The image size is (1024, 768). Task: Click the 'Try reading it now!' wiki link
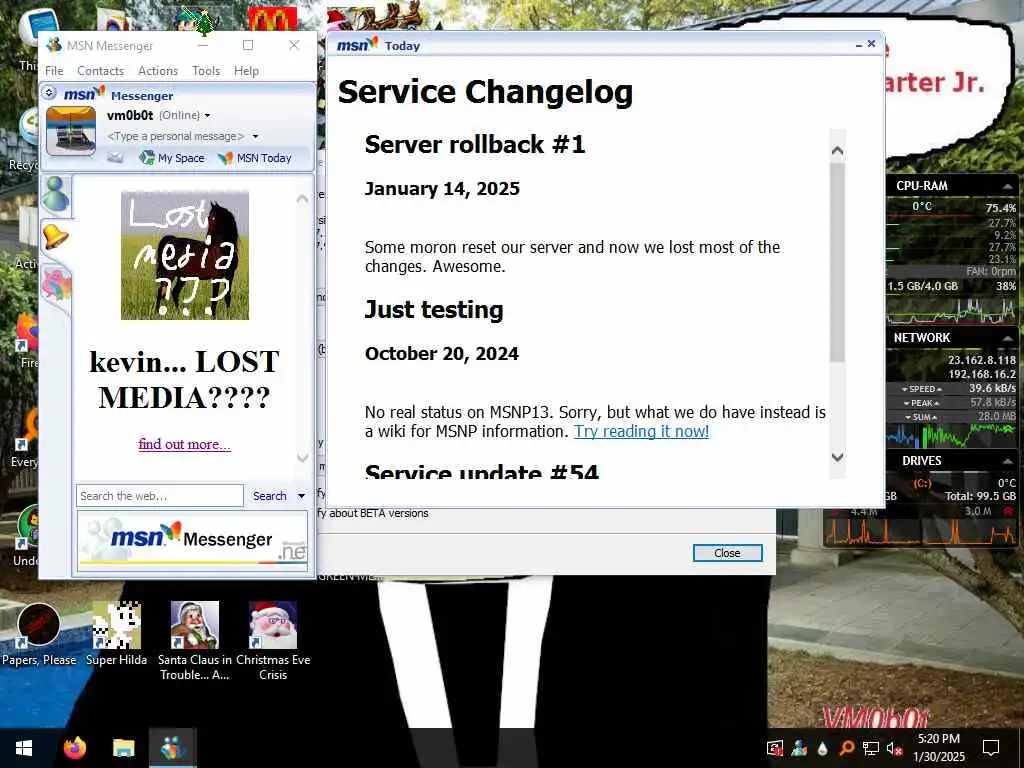[x=641, y=431]
